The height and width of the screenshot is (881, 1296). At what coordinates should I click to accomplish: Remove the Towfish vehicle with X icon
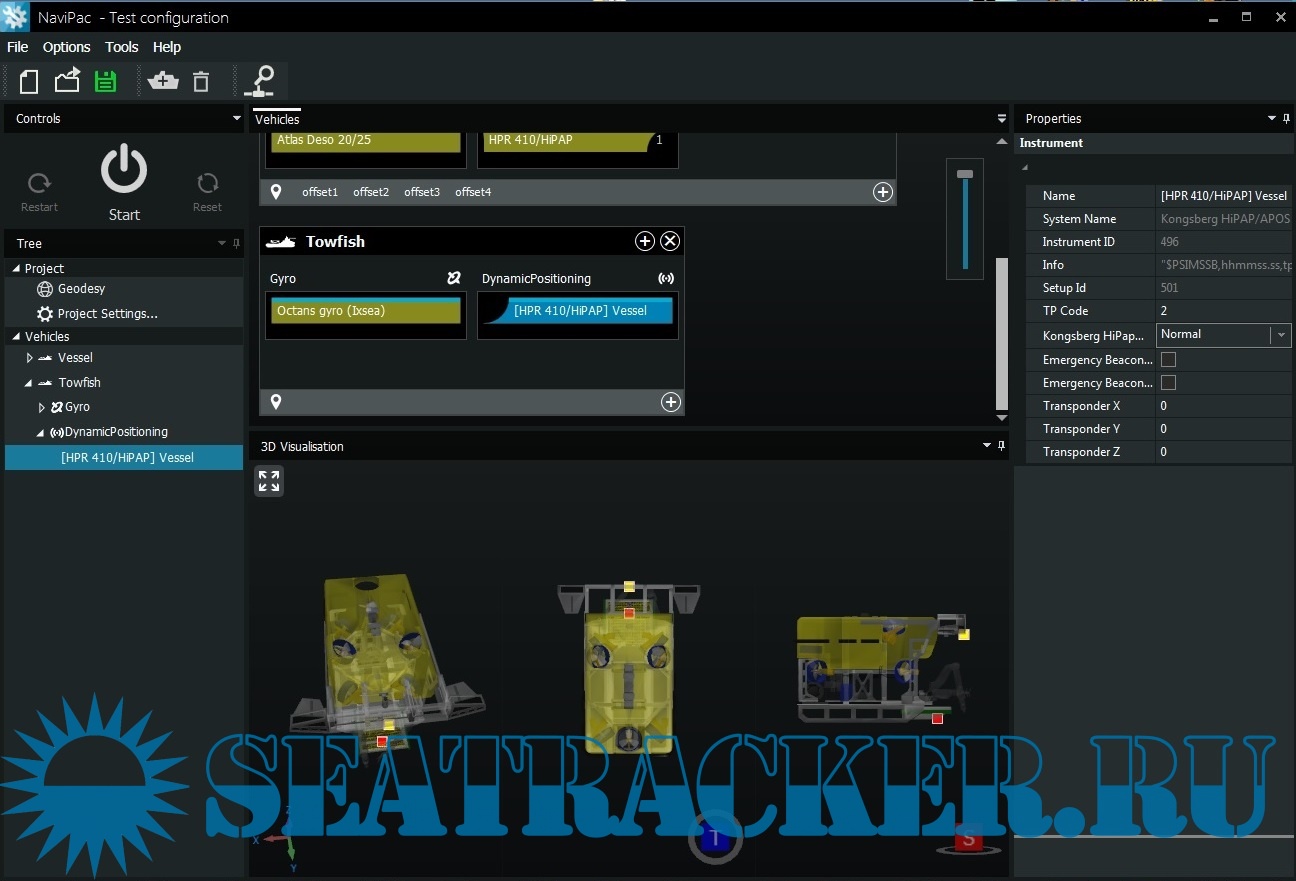tap(670, 241)
